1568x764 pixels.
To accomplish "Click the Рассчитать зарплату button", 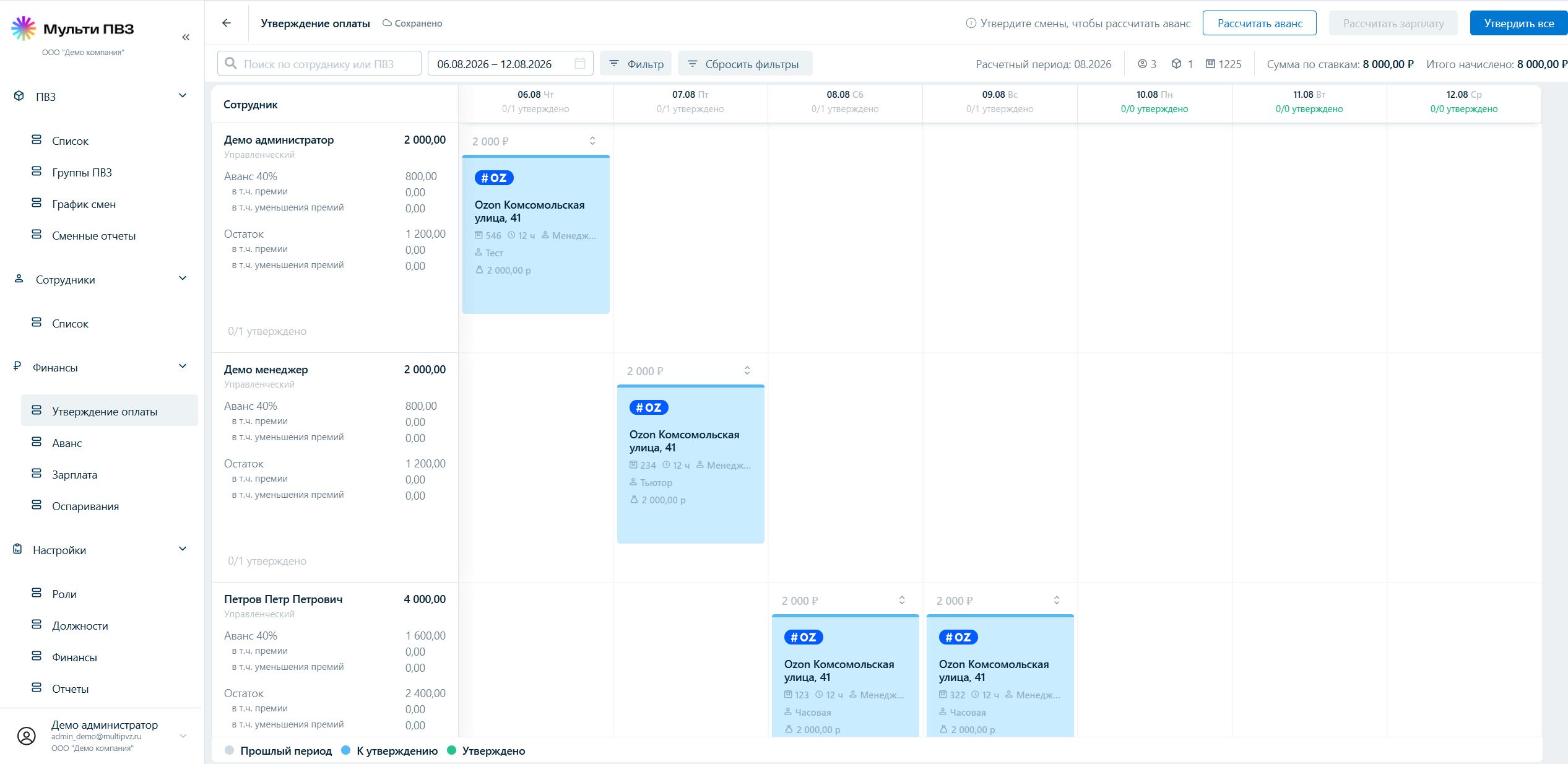I will 1393,24.
